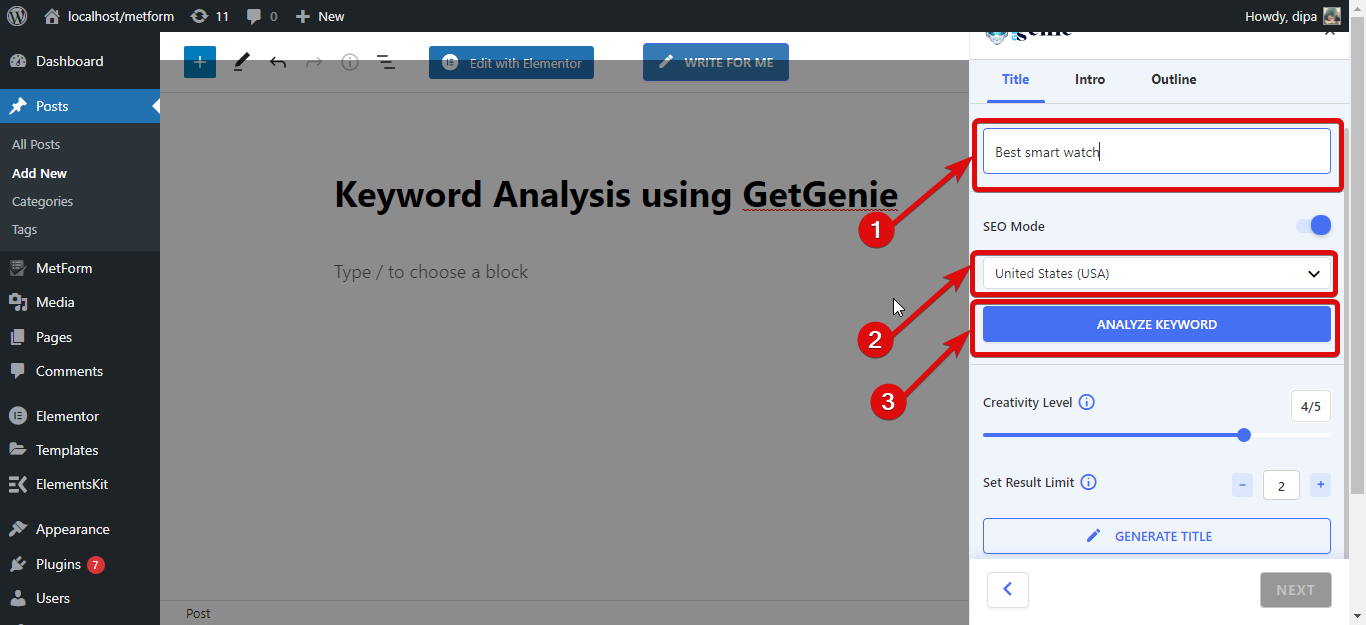Switch to the Title tab
1366x625 pixels.
pos(1016,79)
